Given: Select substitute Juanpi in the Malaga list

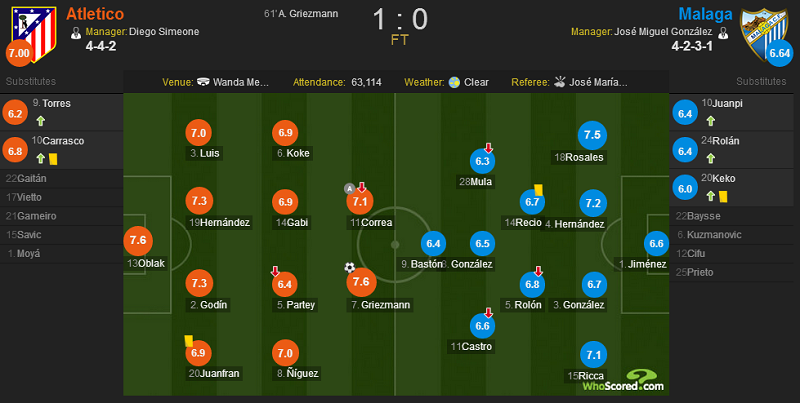Looking at the screenshot, I should tap(734, 112).
